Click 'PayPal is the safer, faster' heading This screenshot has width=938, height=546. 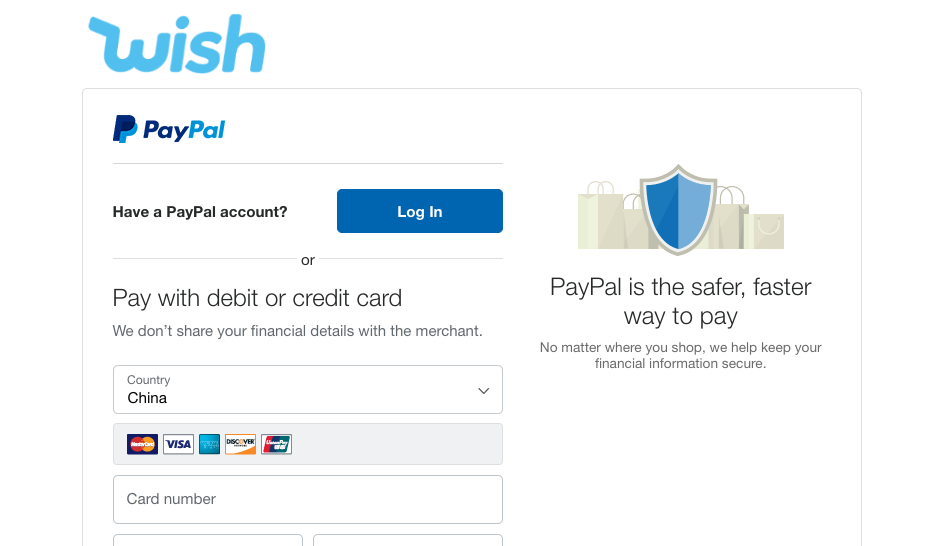(680, 287)
